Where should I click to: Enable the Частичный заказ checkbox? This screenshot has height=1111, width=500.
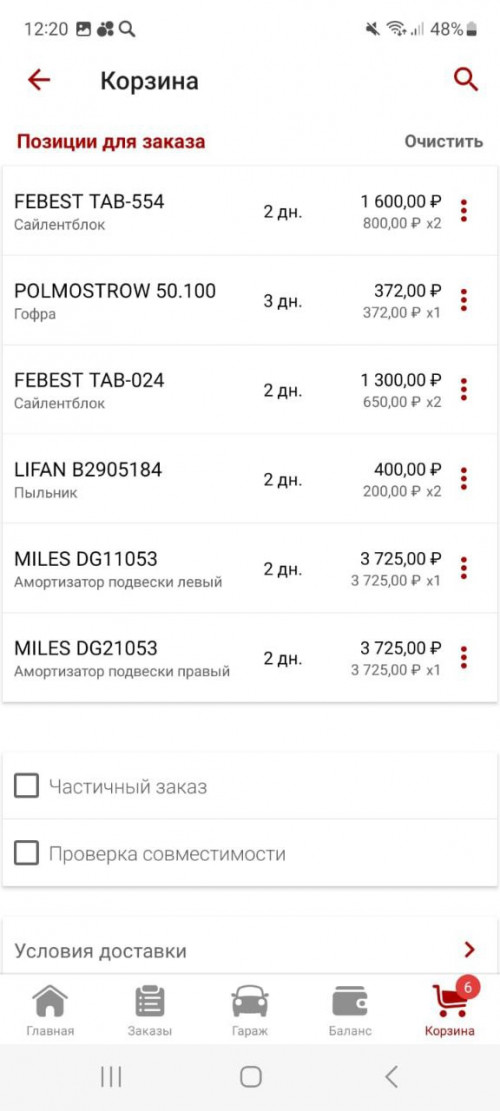(26, 786)
